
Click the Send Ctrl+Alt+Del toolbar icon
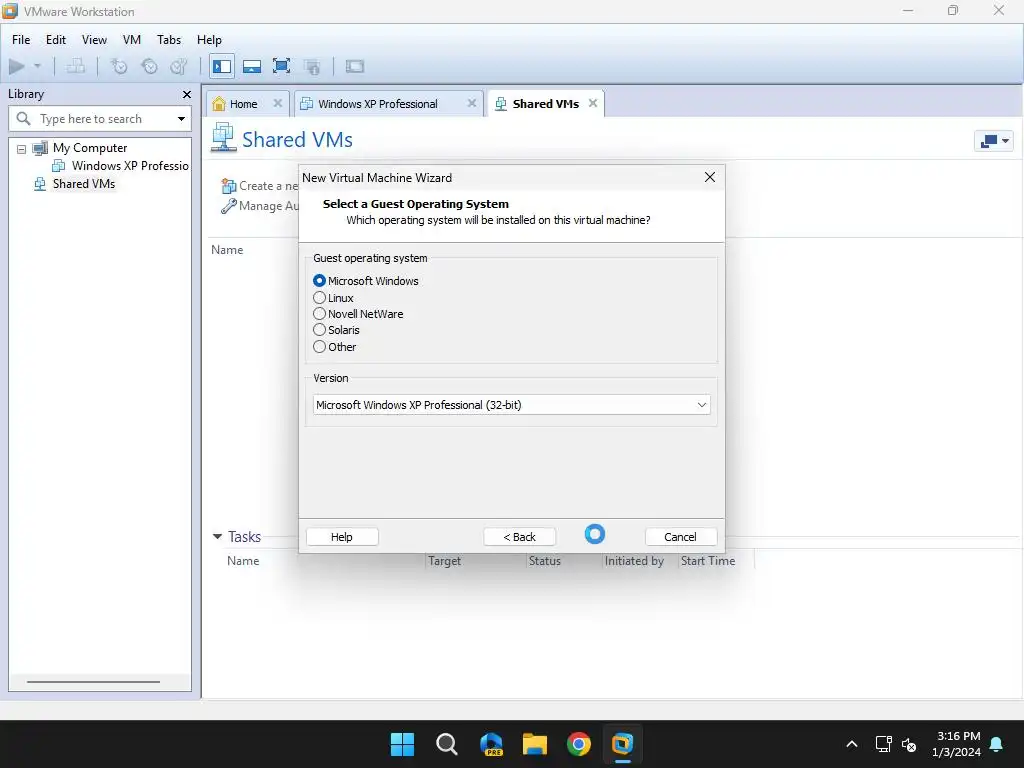click(76, 66)
